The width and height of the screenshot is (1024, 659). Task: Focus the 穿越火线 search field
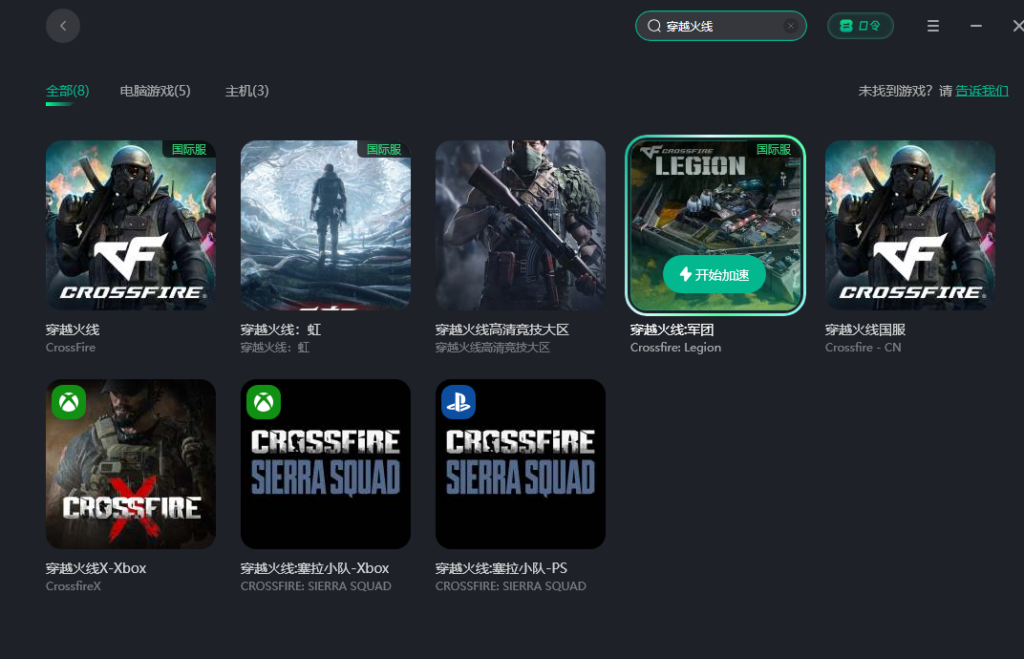pos(721,26)
